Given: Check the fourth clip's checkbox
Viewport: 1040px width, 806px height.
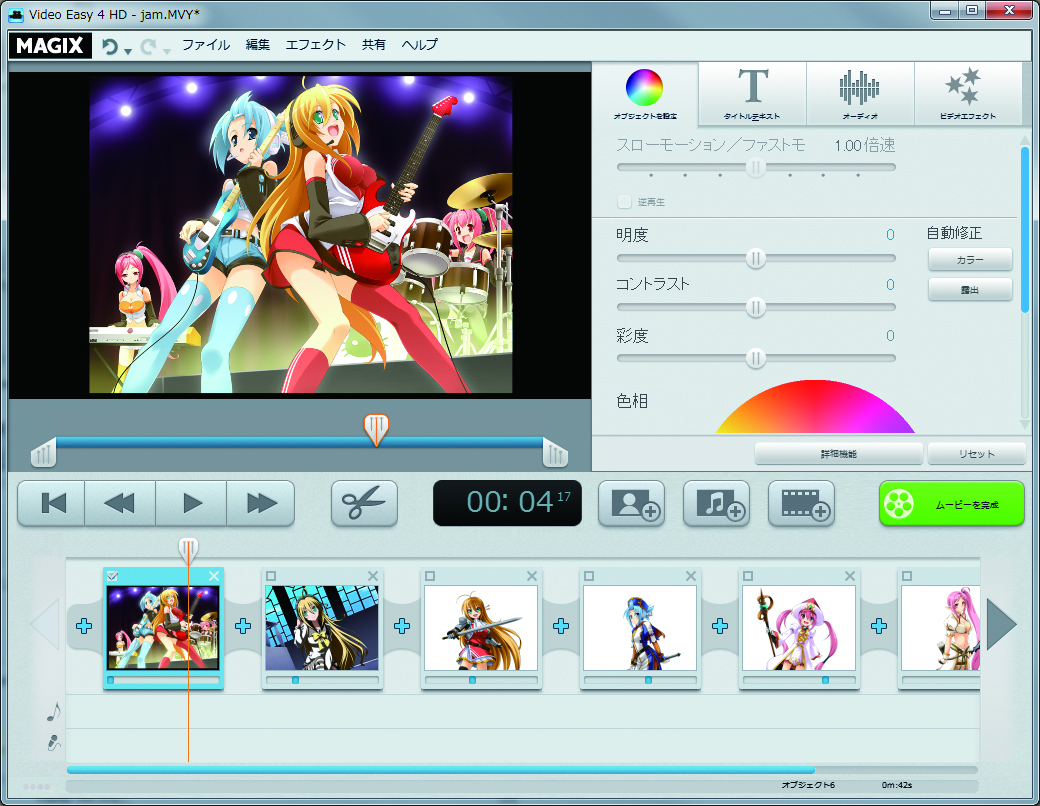Looking at the screenshot, I should (589, 576).
